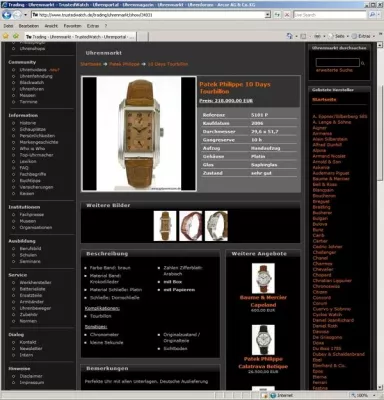
Task: Click the Favorites star icon
Action: point(6,36)
